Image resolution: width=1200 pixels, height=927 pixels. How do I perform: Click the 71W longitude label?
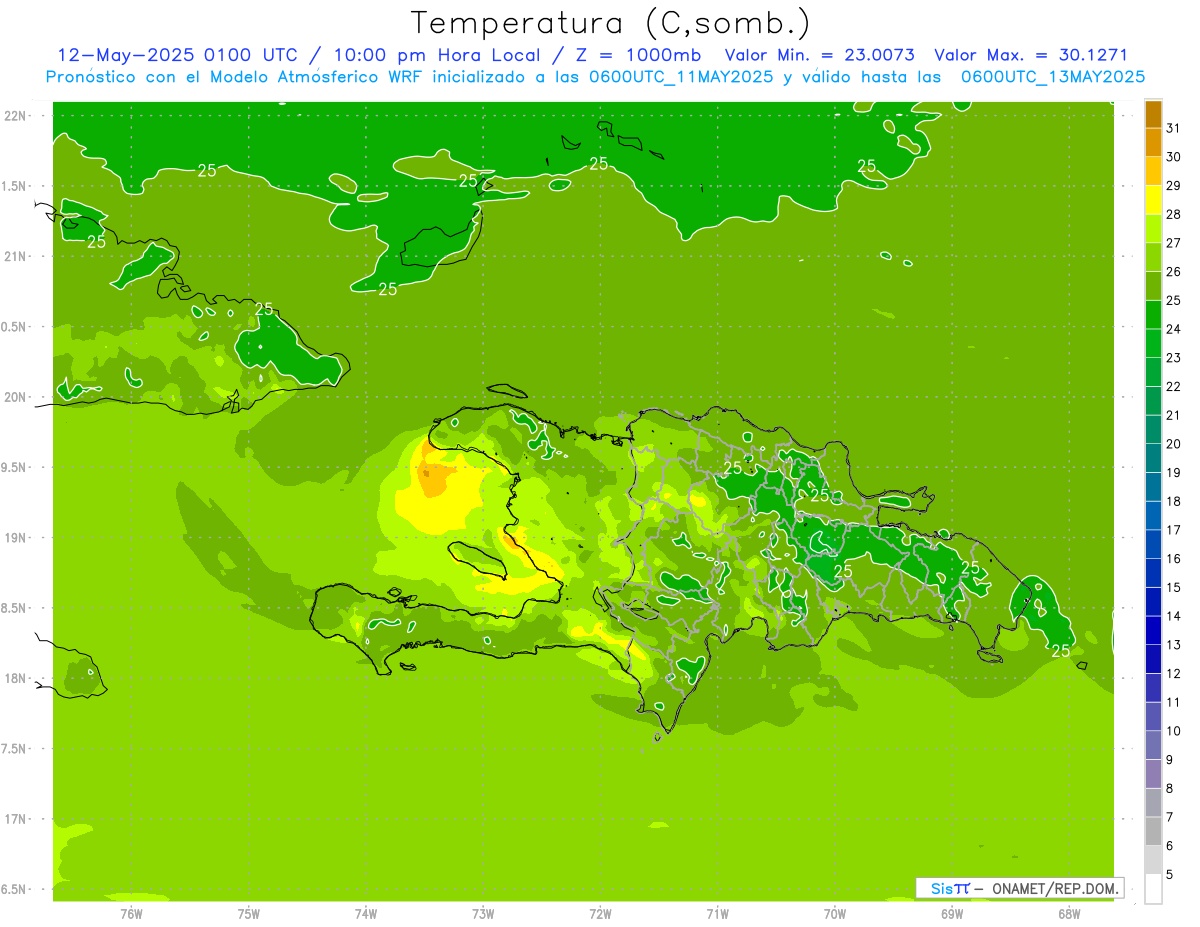click(717, 914)
